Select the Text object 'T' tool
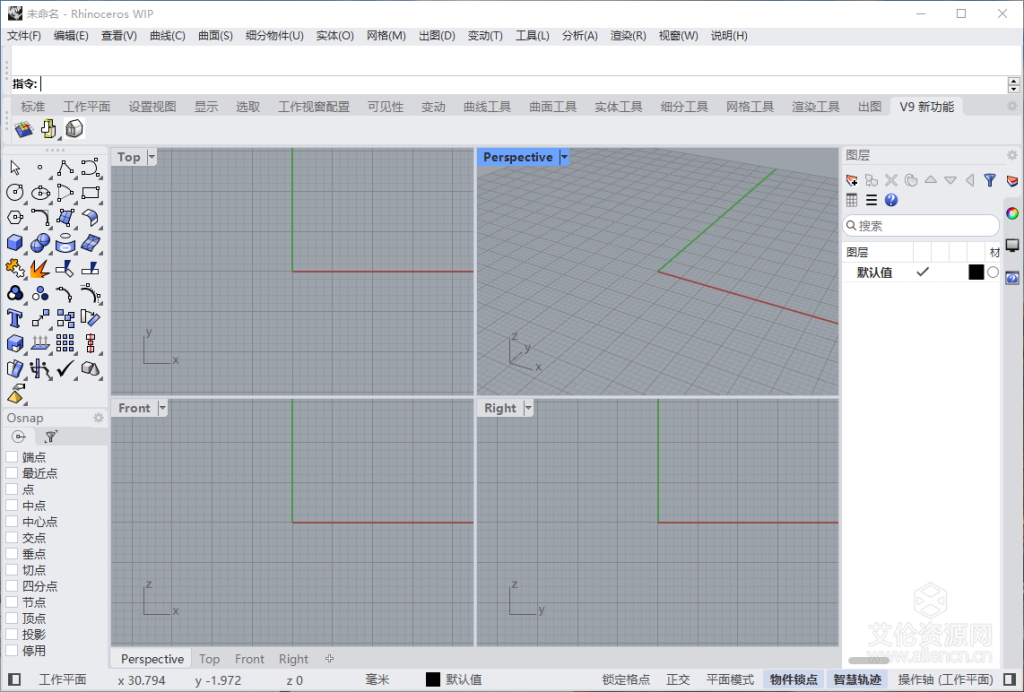 [x=15, y=318]
